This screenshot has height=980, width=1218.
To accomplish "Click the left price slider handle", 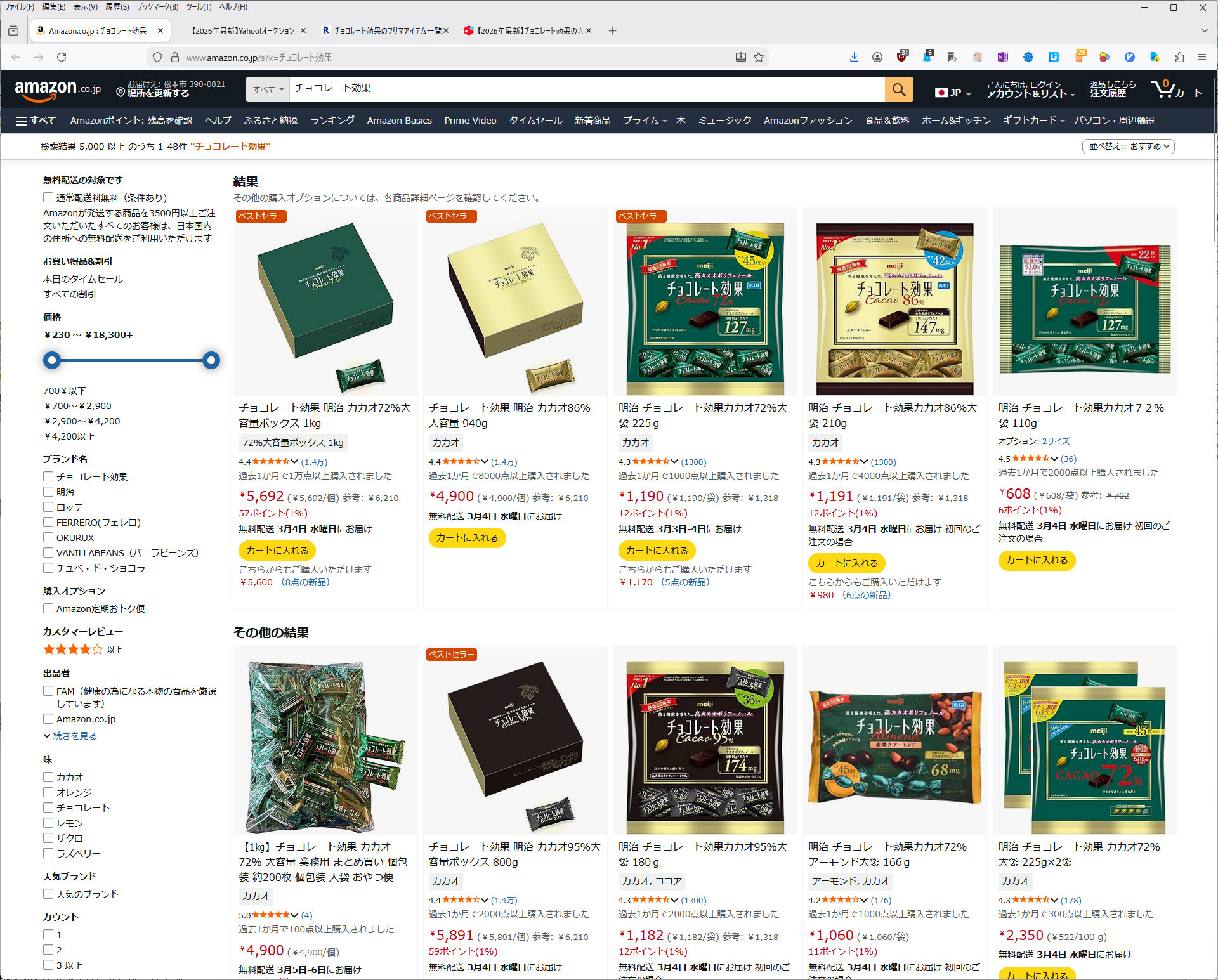I will (x=52, y=360).
